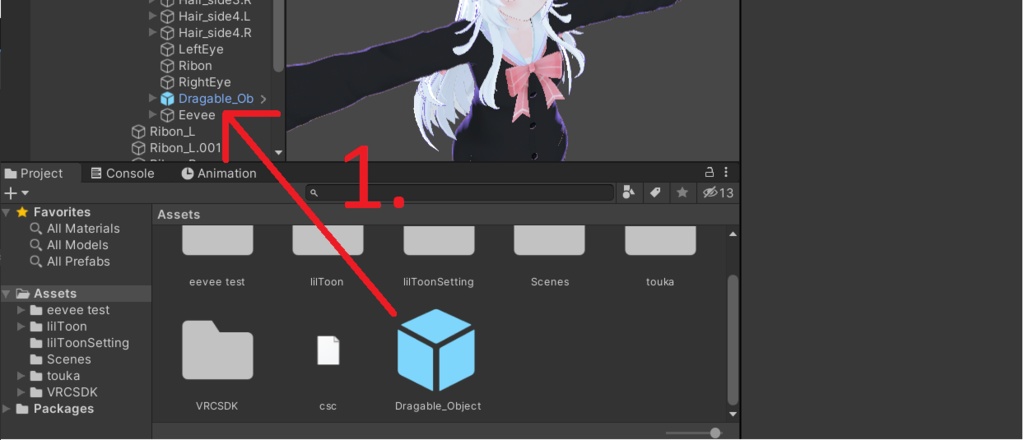Click the Hierarchy vertical scrollbar thumb
This screenshot has height=440, width=1024.
pyautogui.click(x=279, y=36)
